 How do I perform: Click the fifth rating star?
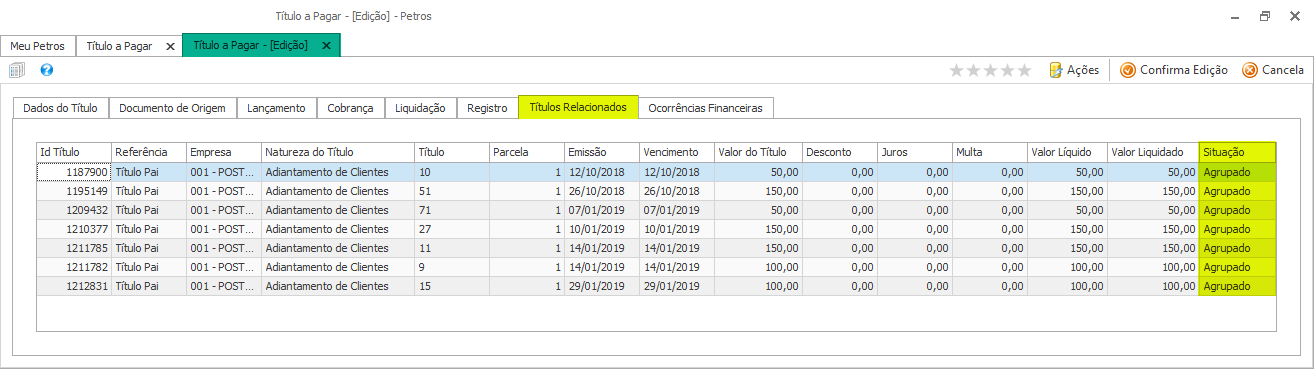click(x=1024, y=70)
